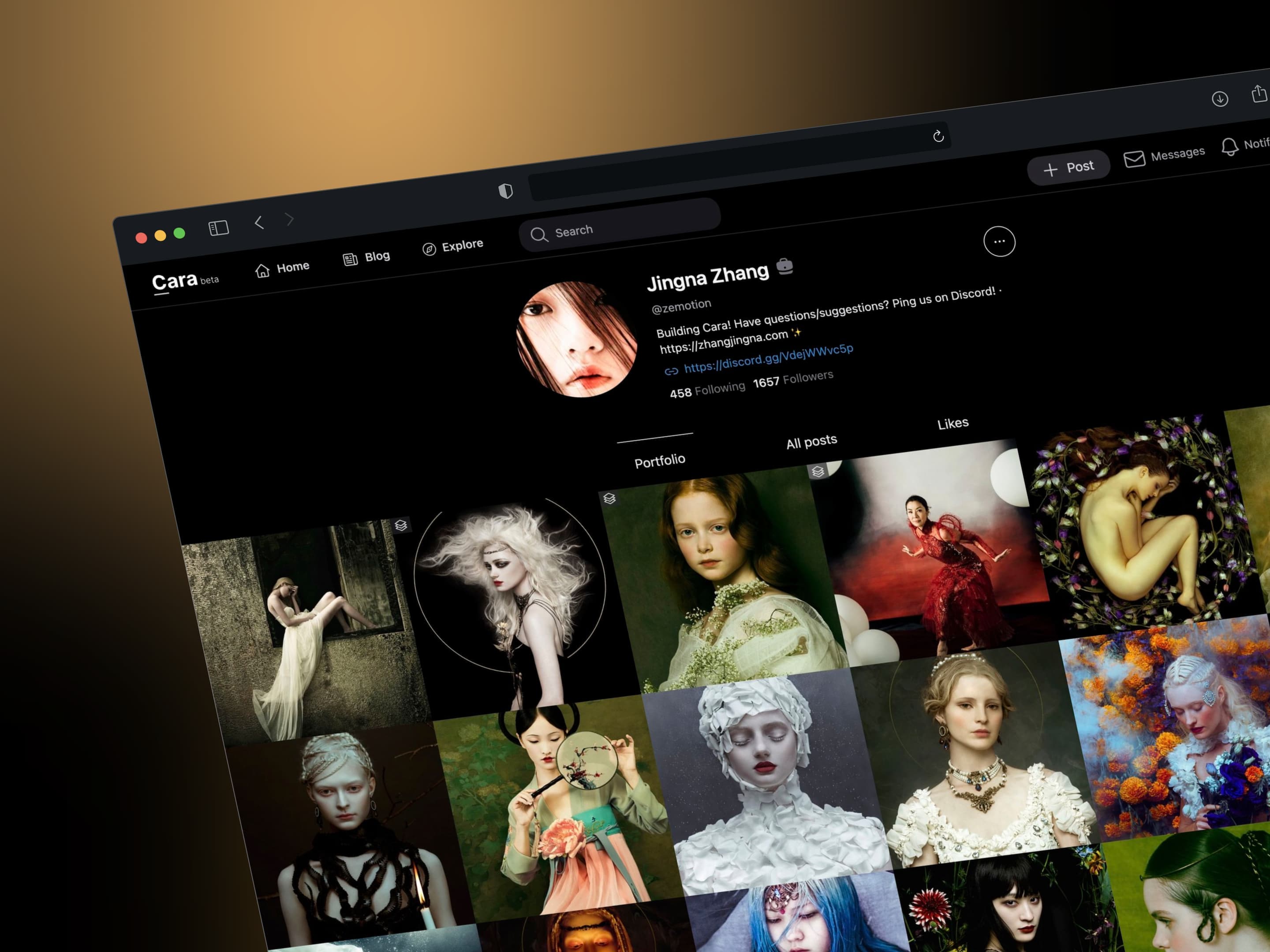Open the browser downloads icon
This screenshot has width=1270, height=952.
click(1219, 99)
